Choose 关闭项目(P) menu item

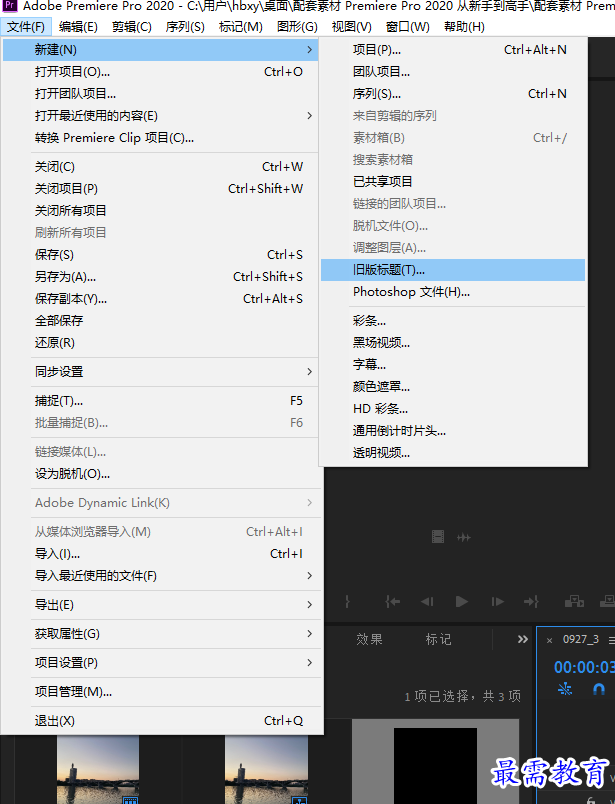(x=161, y=189)
